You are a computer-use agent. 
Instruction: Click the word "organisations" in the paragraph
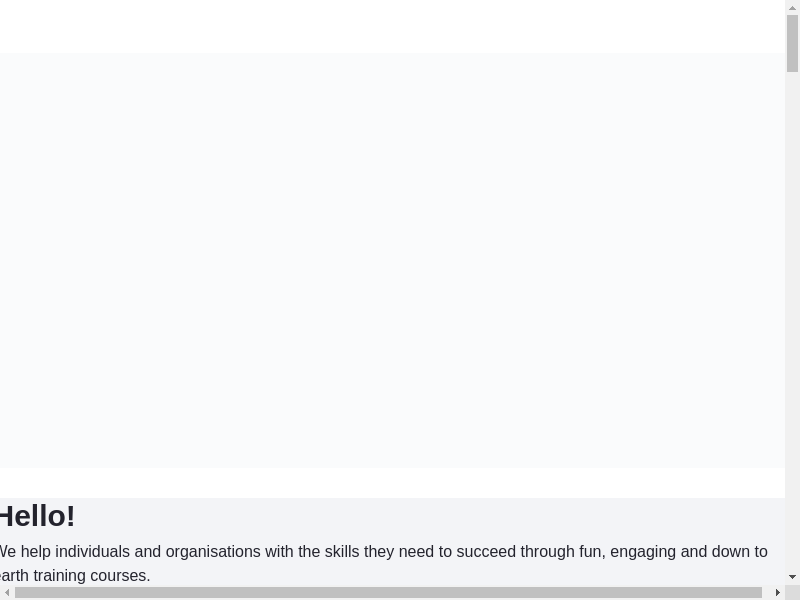213,552
